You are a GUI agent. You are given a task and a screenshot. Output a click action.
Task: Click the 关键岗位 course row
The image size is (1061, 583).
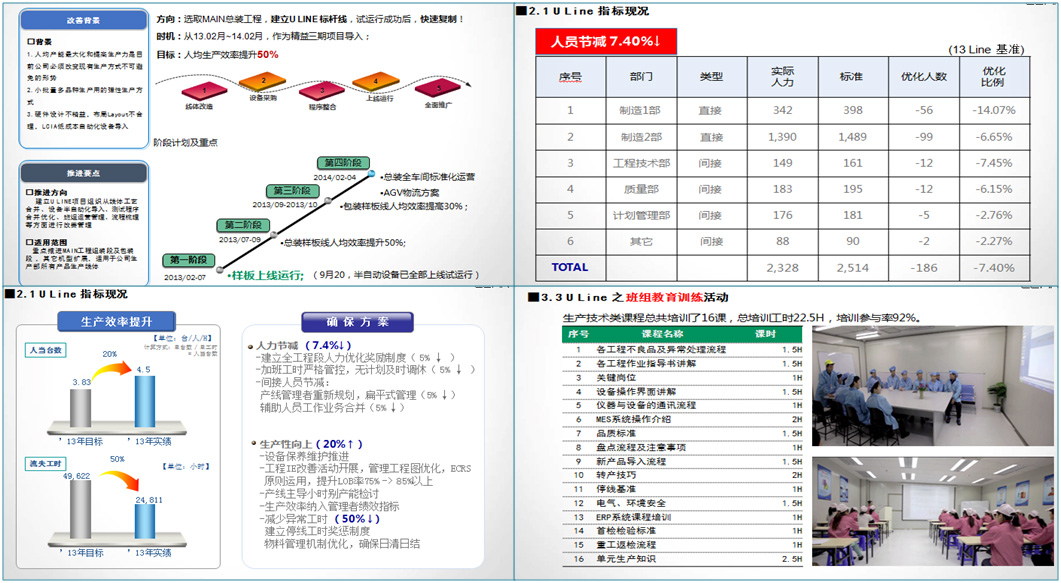tap(682, 377)
